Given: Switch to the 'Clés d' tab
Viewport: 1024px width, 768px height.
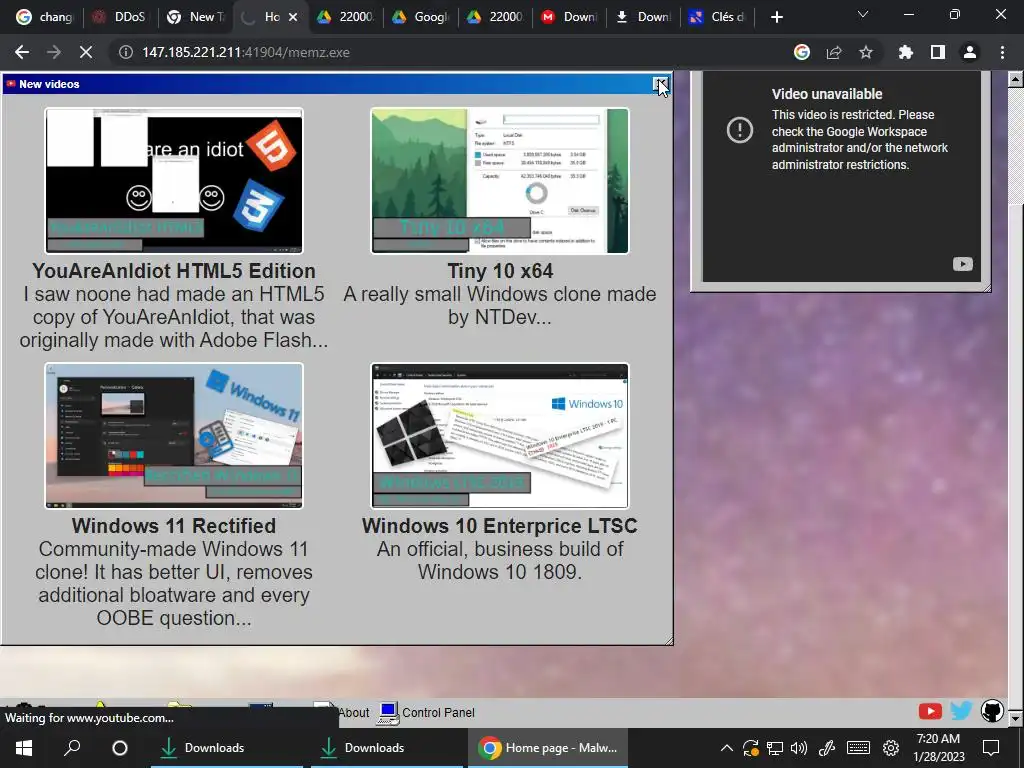Looking at the screenshot, I should 718,17.
